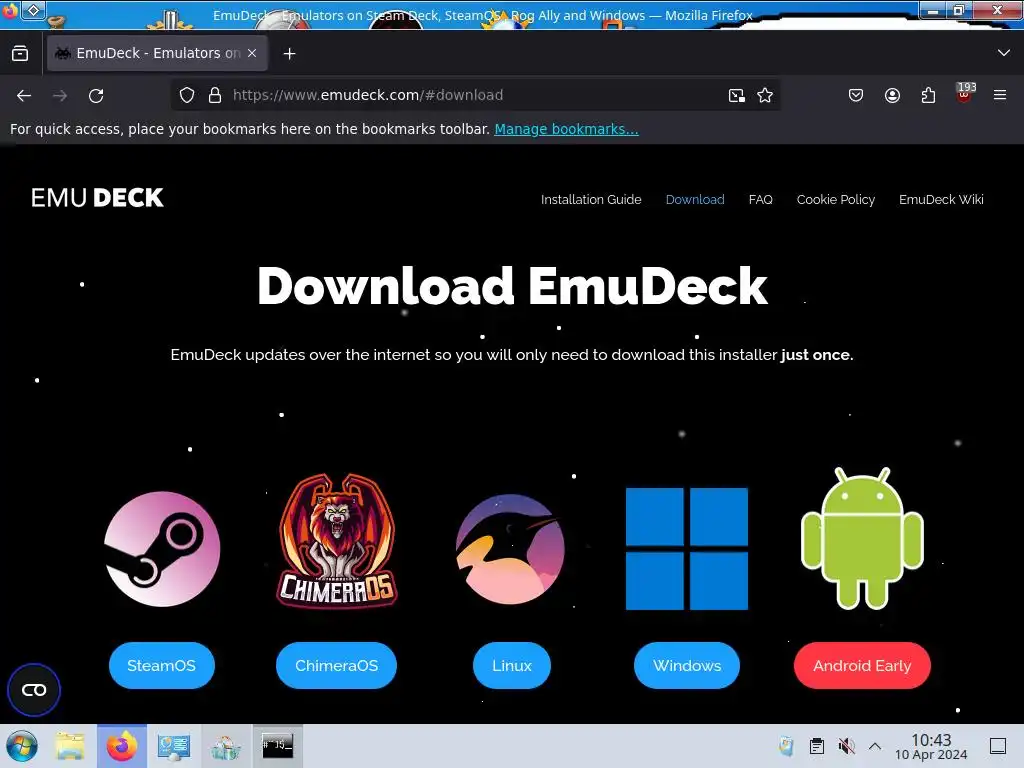1024x768 pixels.
Task: Open Firefox View icon beside the tabs
Action: (x=20, y=54)
